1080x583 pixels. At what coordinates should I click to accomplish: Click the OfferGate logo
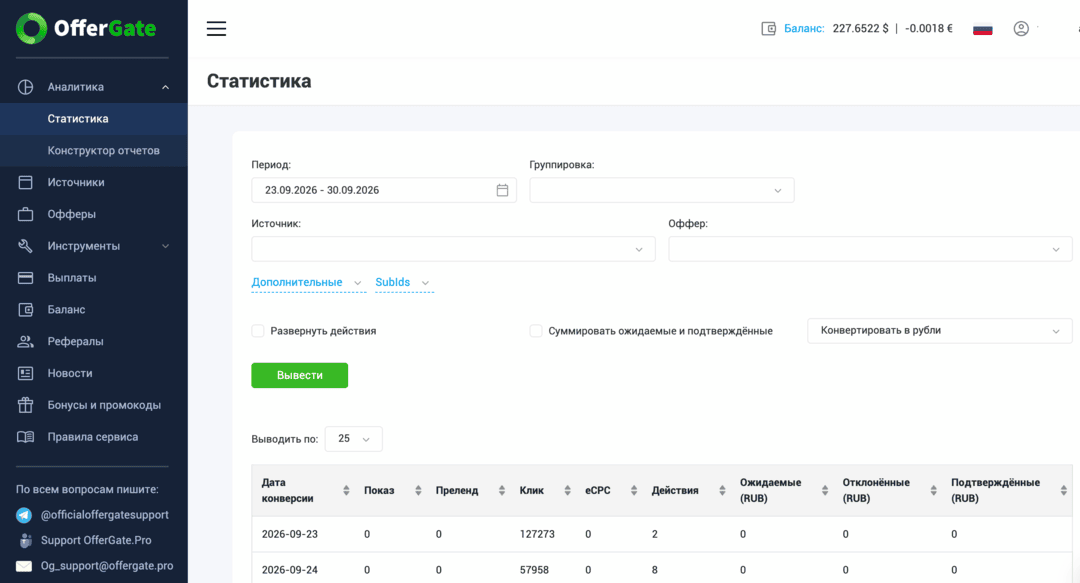click(x=86, y=28)
